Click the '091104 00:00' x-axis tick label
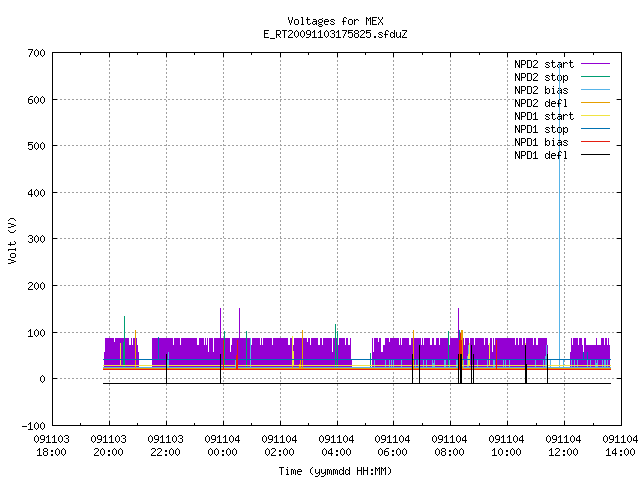This screenshot has height=480, width=640. pyautogui.click(x=222, y=446)
